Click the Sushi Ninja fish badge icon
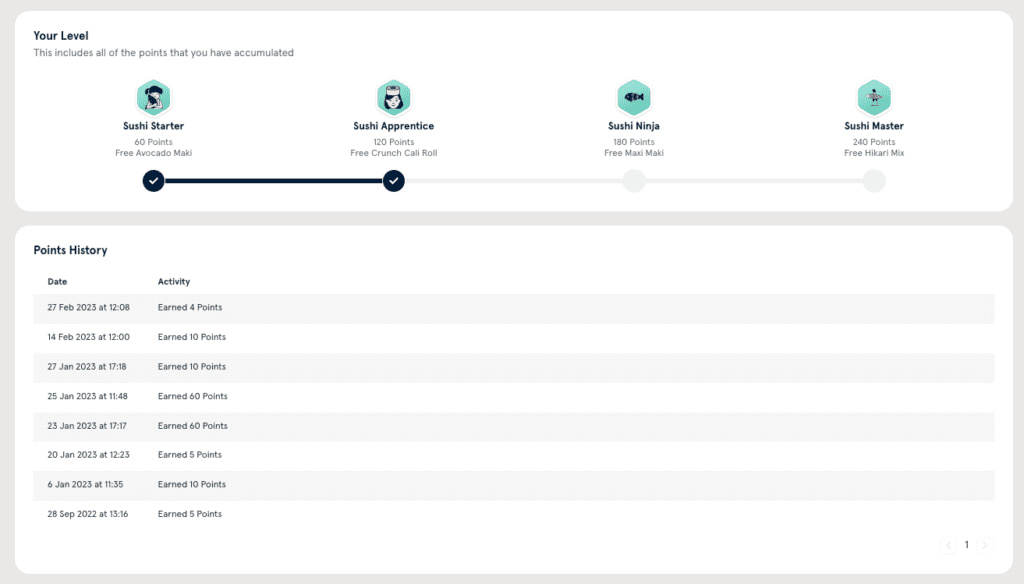Viewport: 1024px width, 584px height. click(x=634, y=98)
